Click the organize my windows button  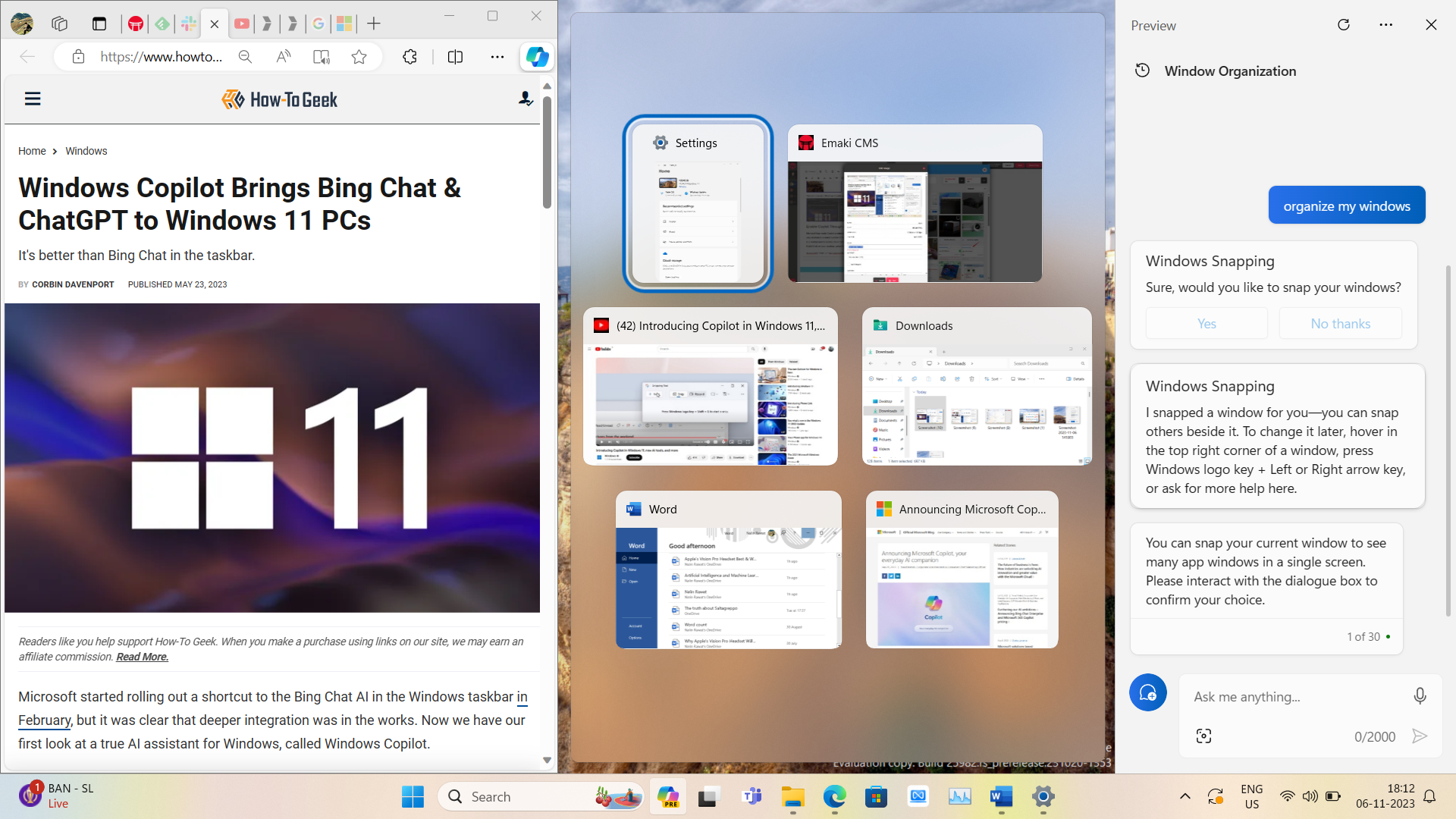[x=1346, y=205]
